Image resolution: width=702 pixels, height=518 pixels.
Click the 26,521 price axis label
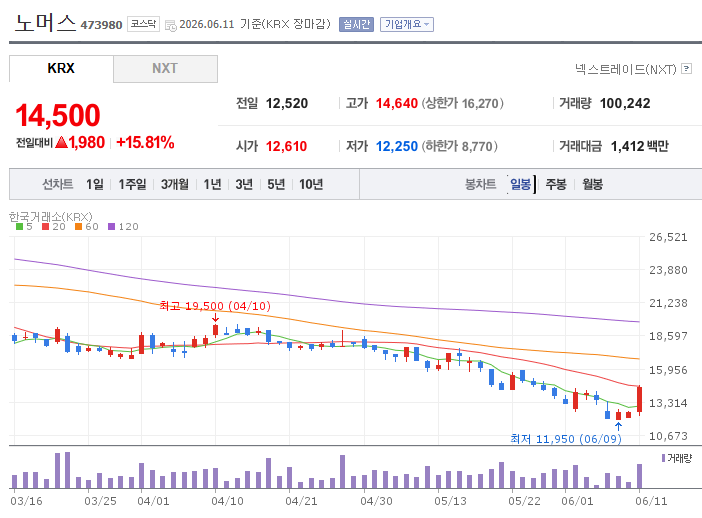coord(668,237)
